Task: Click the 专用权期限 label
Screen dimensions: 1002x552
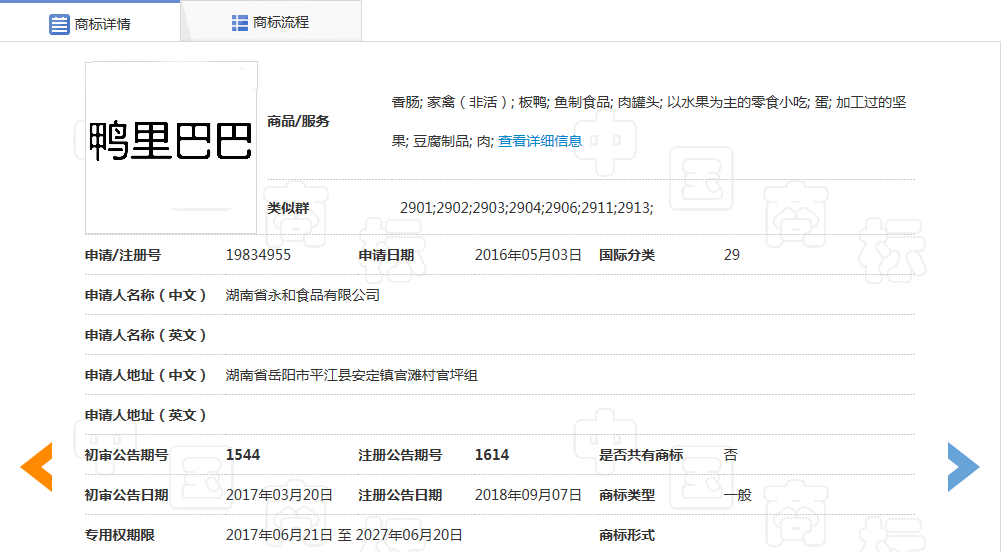Action: (119, 535)
